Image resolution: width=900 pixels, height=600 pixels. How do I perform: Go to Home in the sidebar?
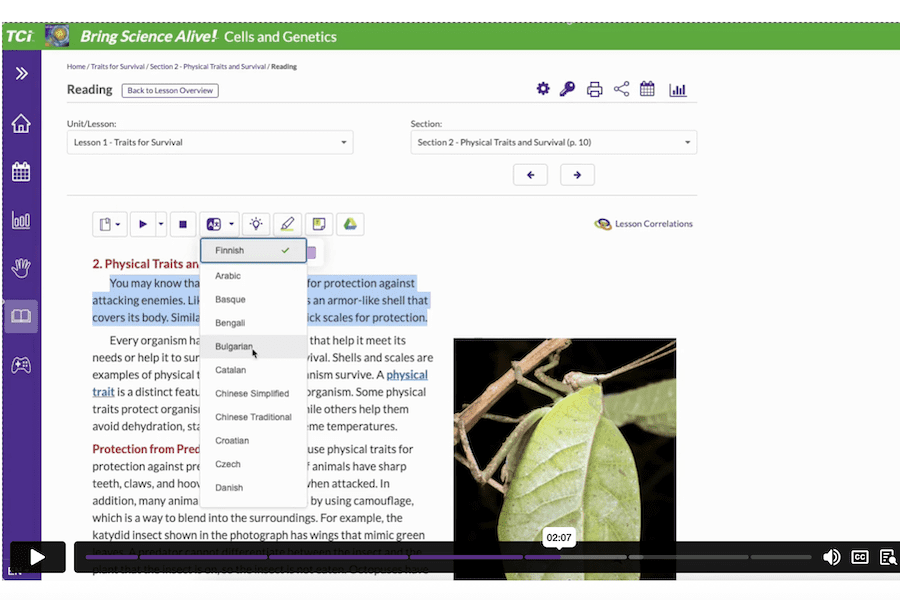(21, 123)
